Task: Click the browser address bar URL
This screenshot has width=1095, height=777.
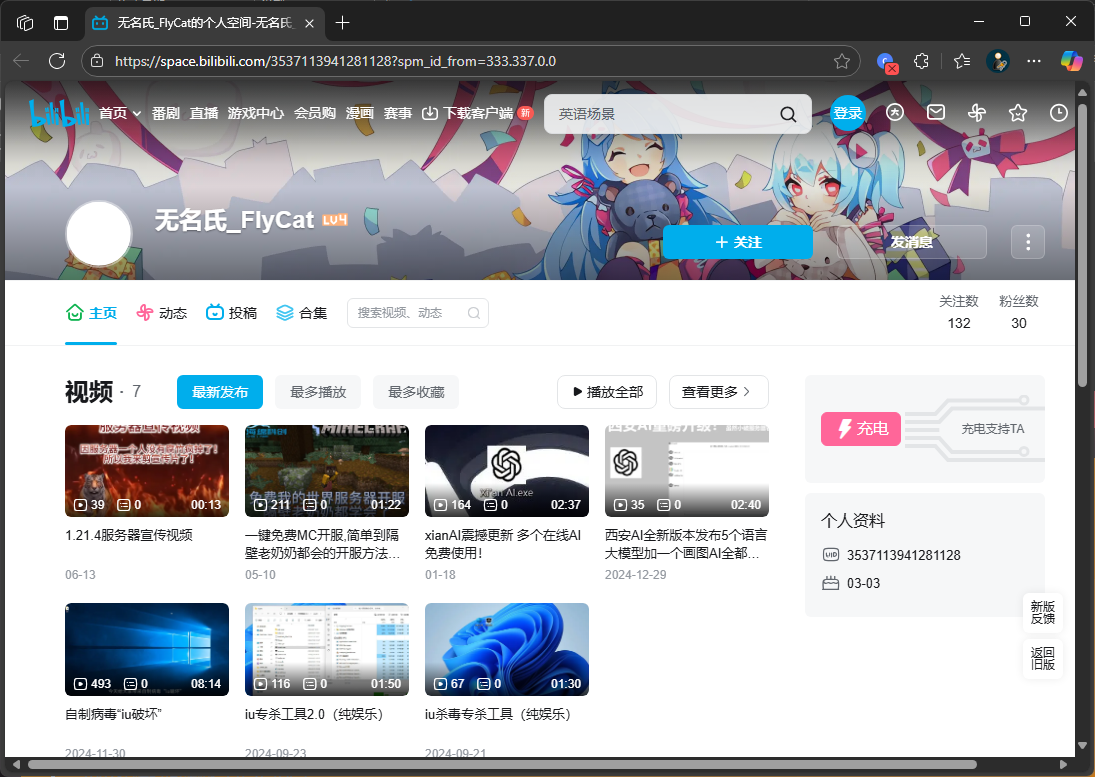Action: [335, 61]
